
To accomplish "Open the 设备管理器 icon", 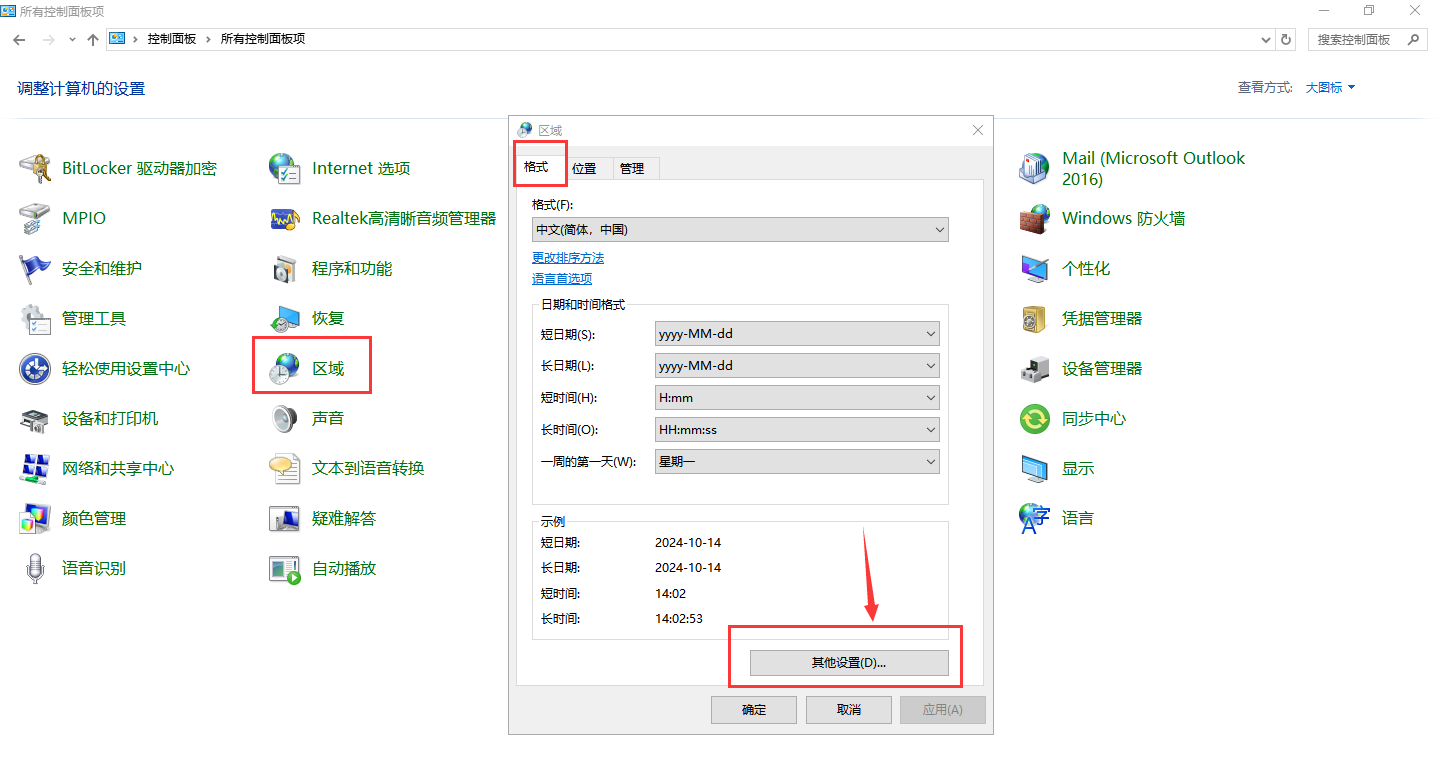I will pyautogui.click(x=1035, y=369).
